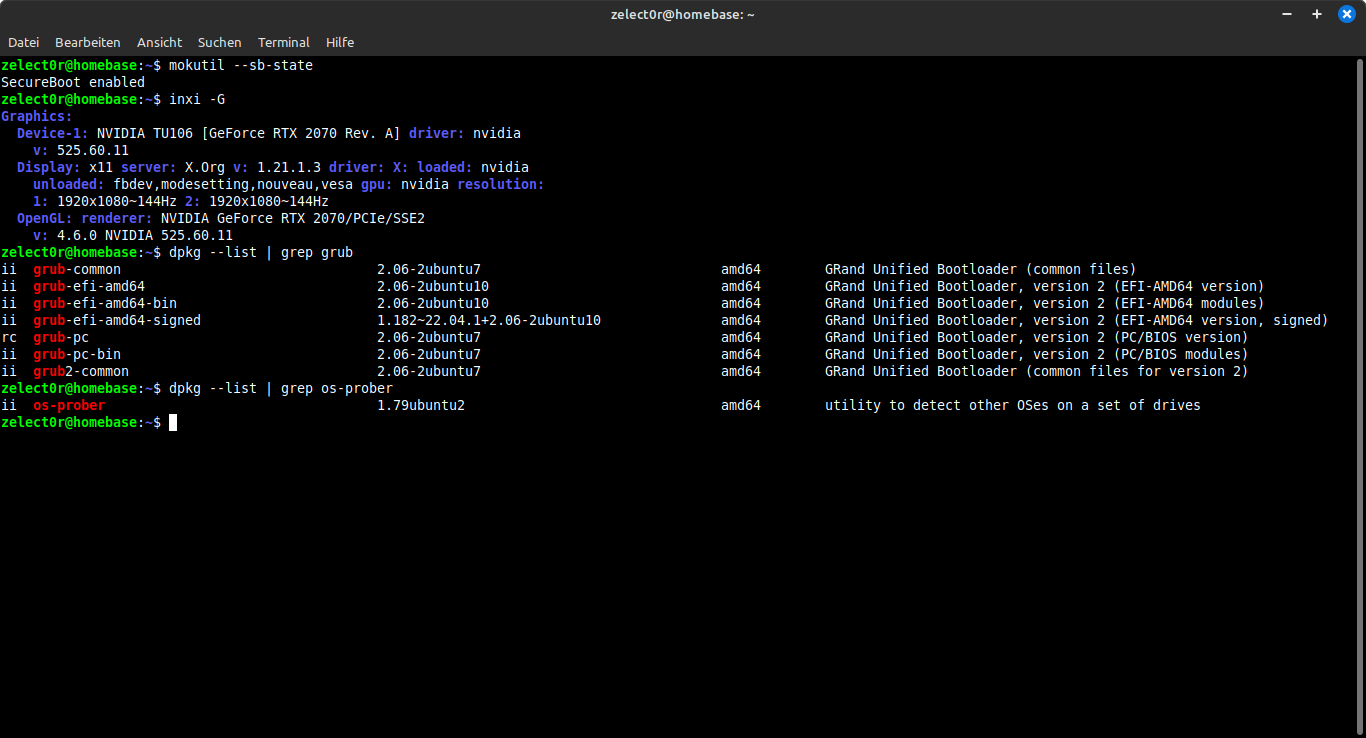Click 'NVIDIA GeForce RTX 2070/PCIe/SSE2' renderer text

point(293,218)
